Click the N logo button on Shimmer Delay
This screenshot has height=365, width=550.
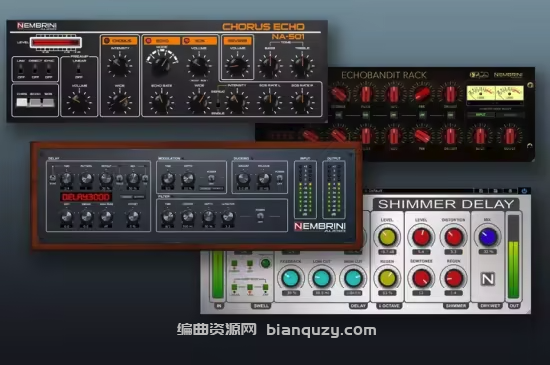click(x=488, y=279)
